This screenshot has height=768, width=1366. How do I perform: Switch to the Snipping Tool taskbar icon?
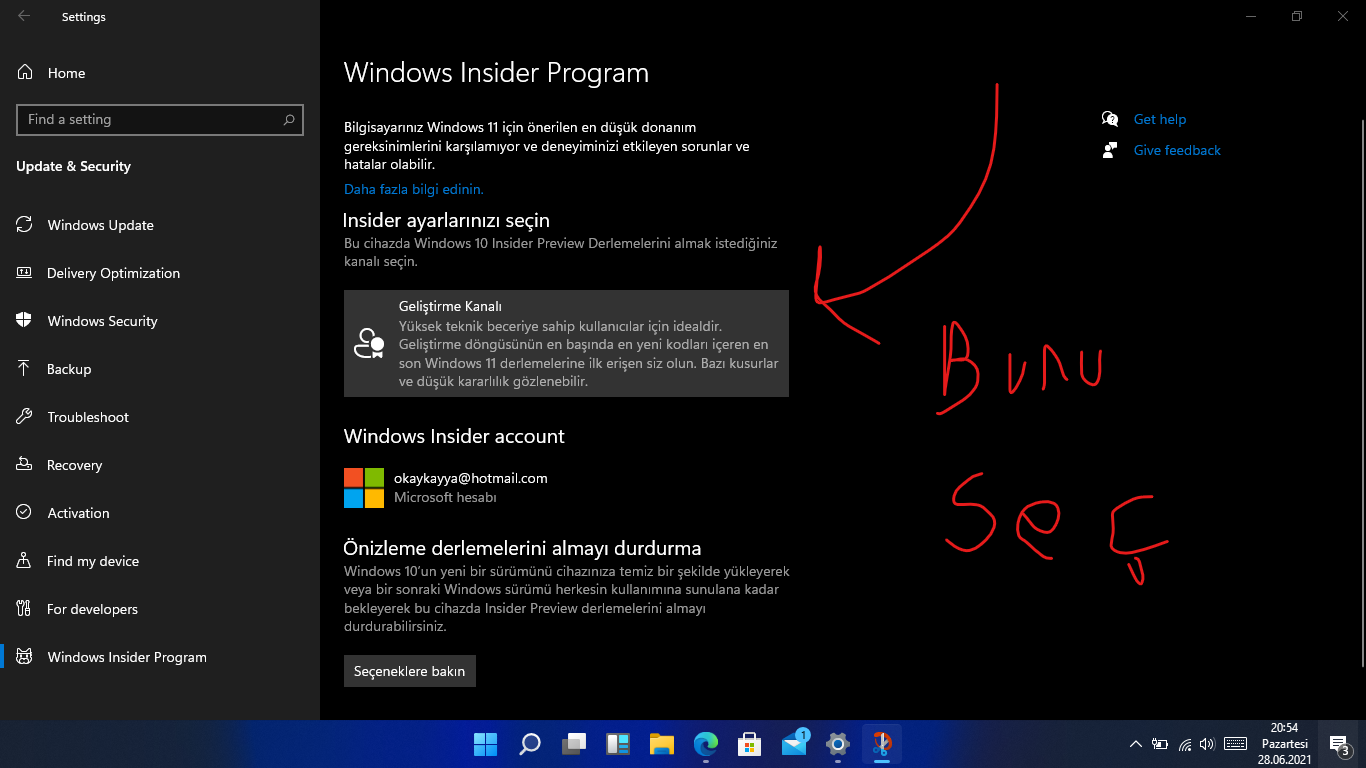[x=882, y=744]
